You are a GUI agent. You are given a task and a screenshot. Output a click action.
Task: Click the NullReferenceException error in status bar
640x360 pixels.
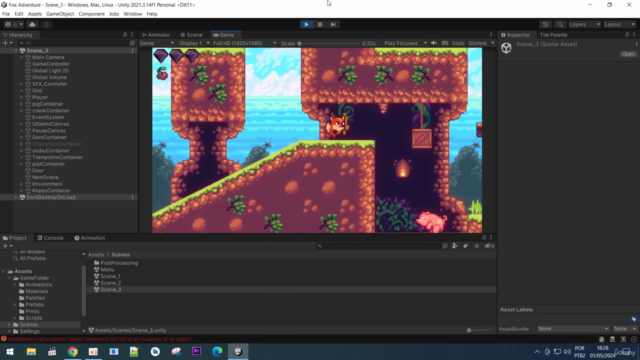click(100, 339)
